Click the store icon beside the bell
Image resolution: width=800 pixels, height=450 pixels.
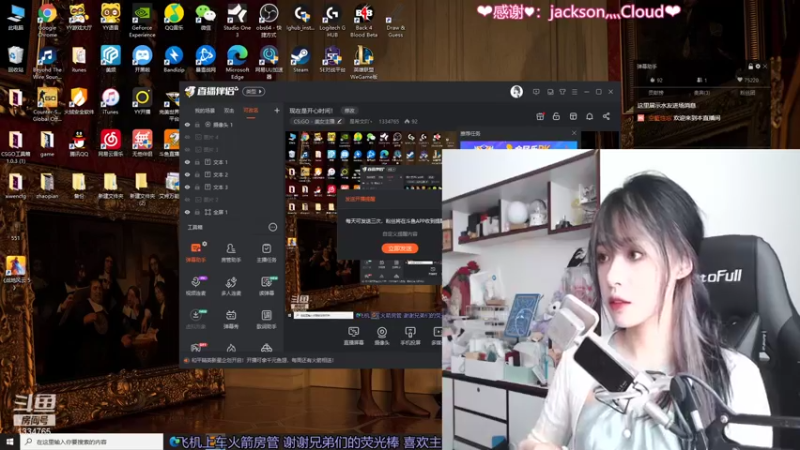(573, 116)
